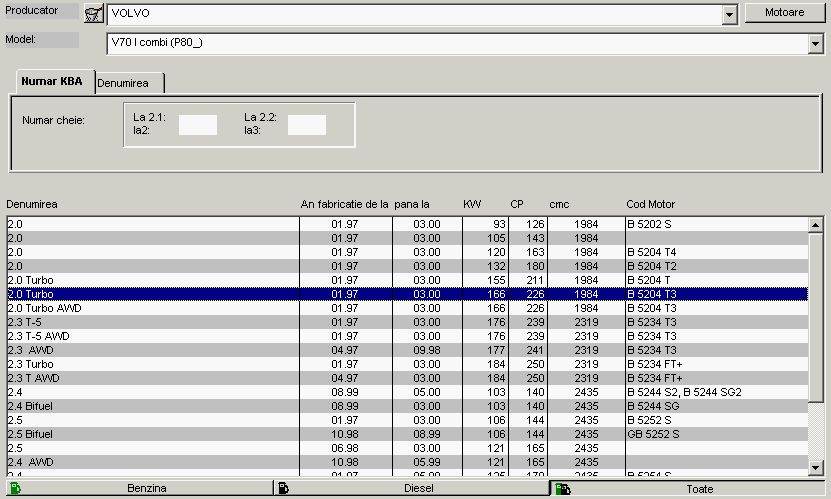Viewport: 831px width, 499px height.
Task: Select the row with engine code B 5204 T2
Action: click(x=407, y=266)
